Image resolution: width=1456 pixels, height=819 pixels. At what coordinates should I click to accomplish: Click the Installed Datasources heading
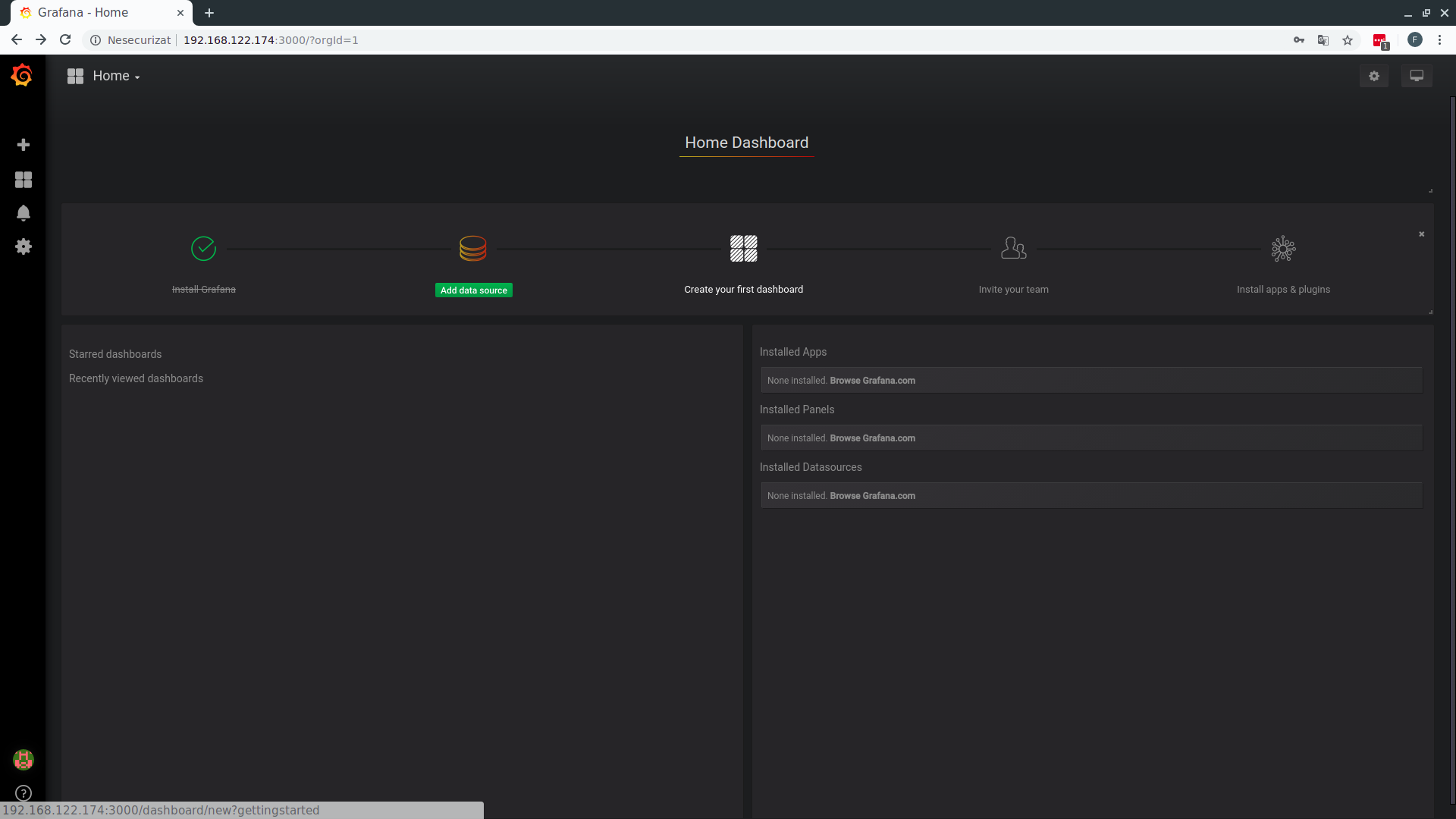(x=811, y=467)
